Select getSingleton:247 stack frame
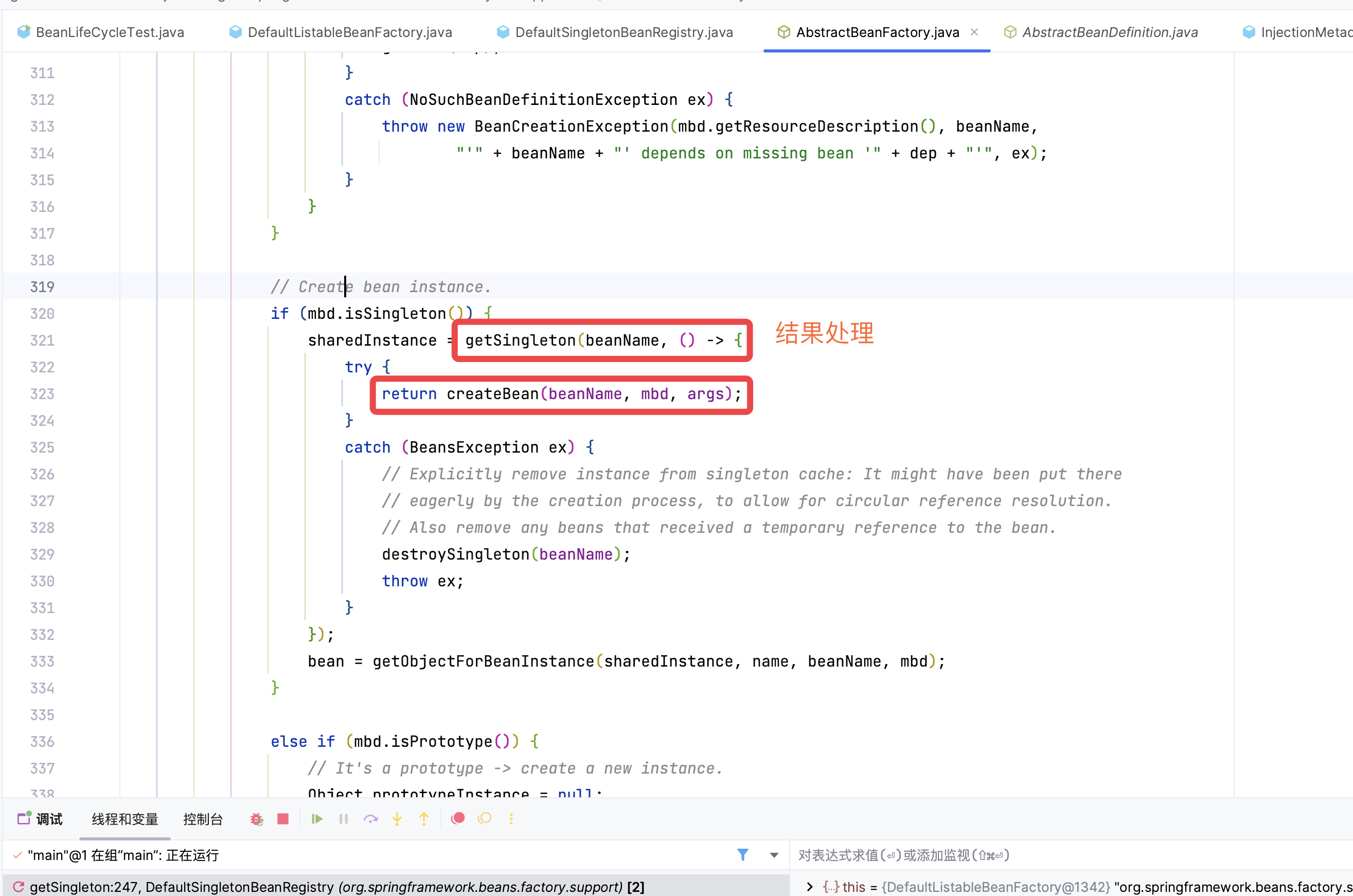Image resolution: width=1353 pixels, height=896 pixels. (337, 887)
